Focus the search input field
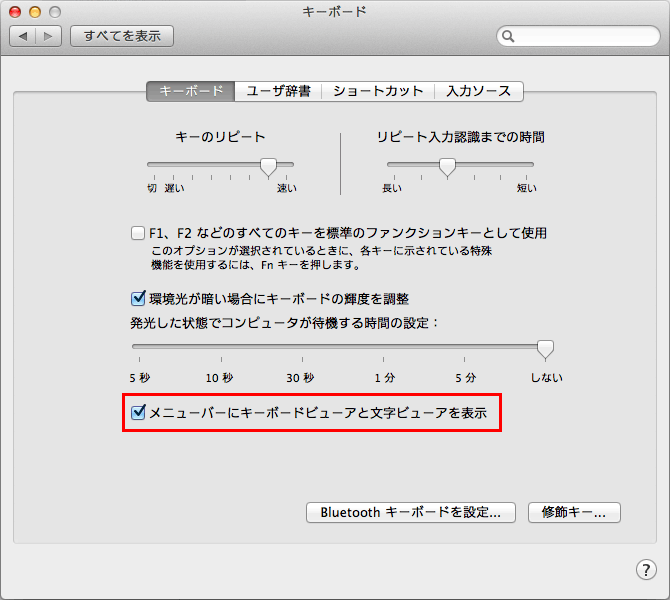Image resolution: width=670 pixels, height=600 pixels. coord(578,36)
